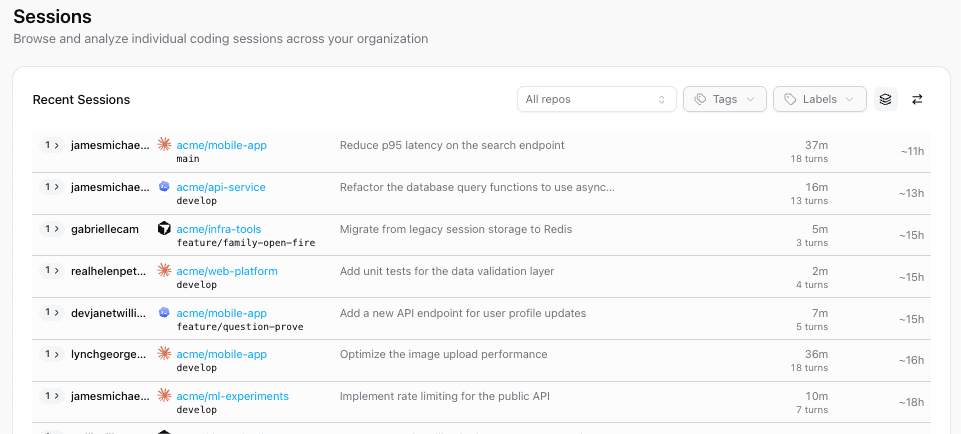Click the swap arrows icon
961x434 pixels.
pos(917,99)
